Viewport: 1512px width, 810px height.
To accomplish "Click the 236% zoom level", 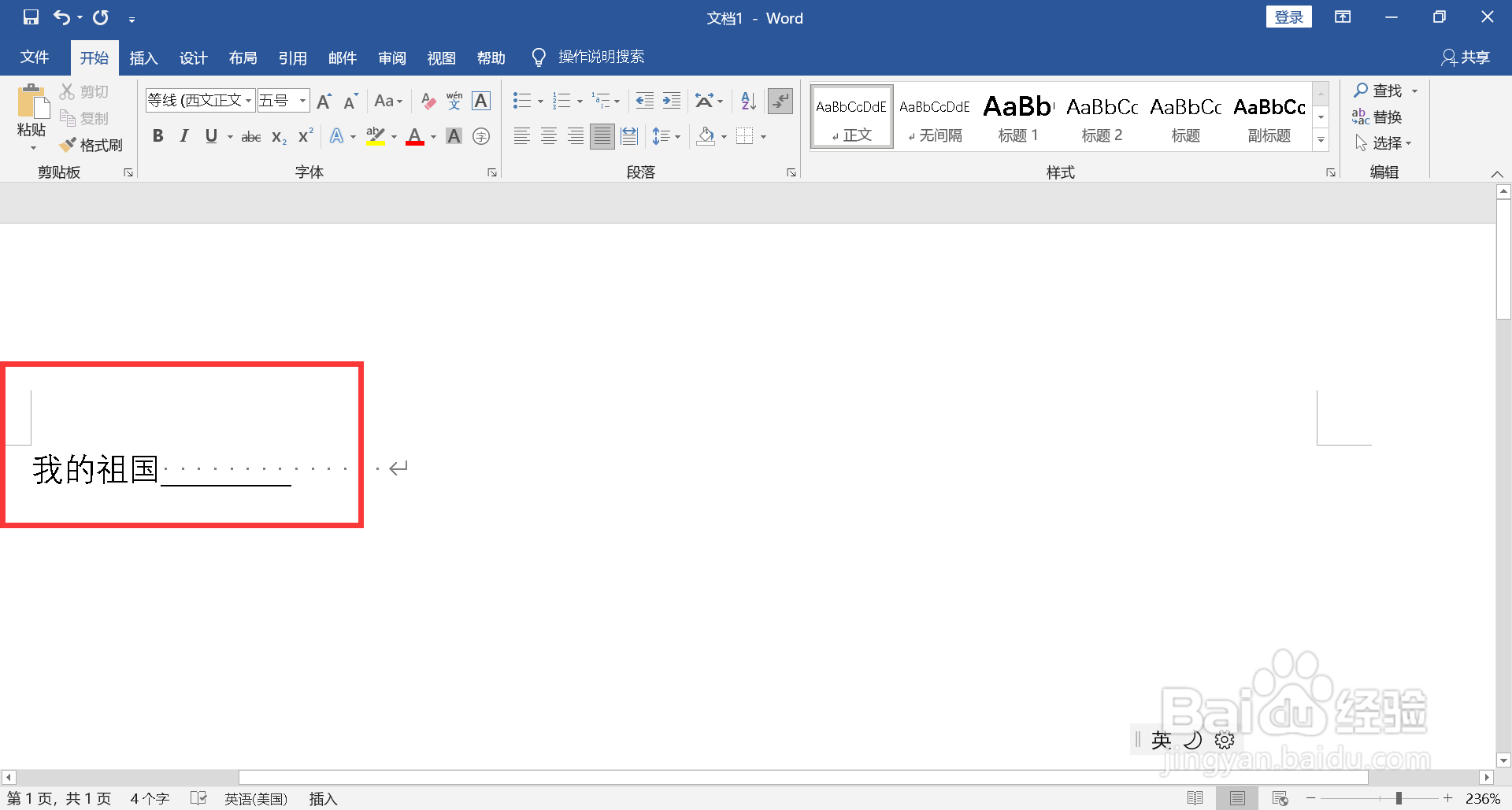I will pos(1482,798).
